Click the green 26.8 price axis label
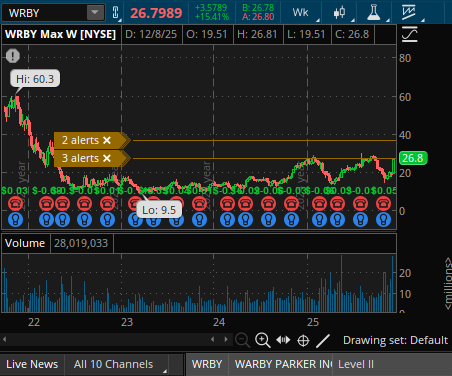Screen dimensions: 452x376 tap(413, 158)
